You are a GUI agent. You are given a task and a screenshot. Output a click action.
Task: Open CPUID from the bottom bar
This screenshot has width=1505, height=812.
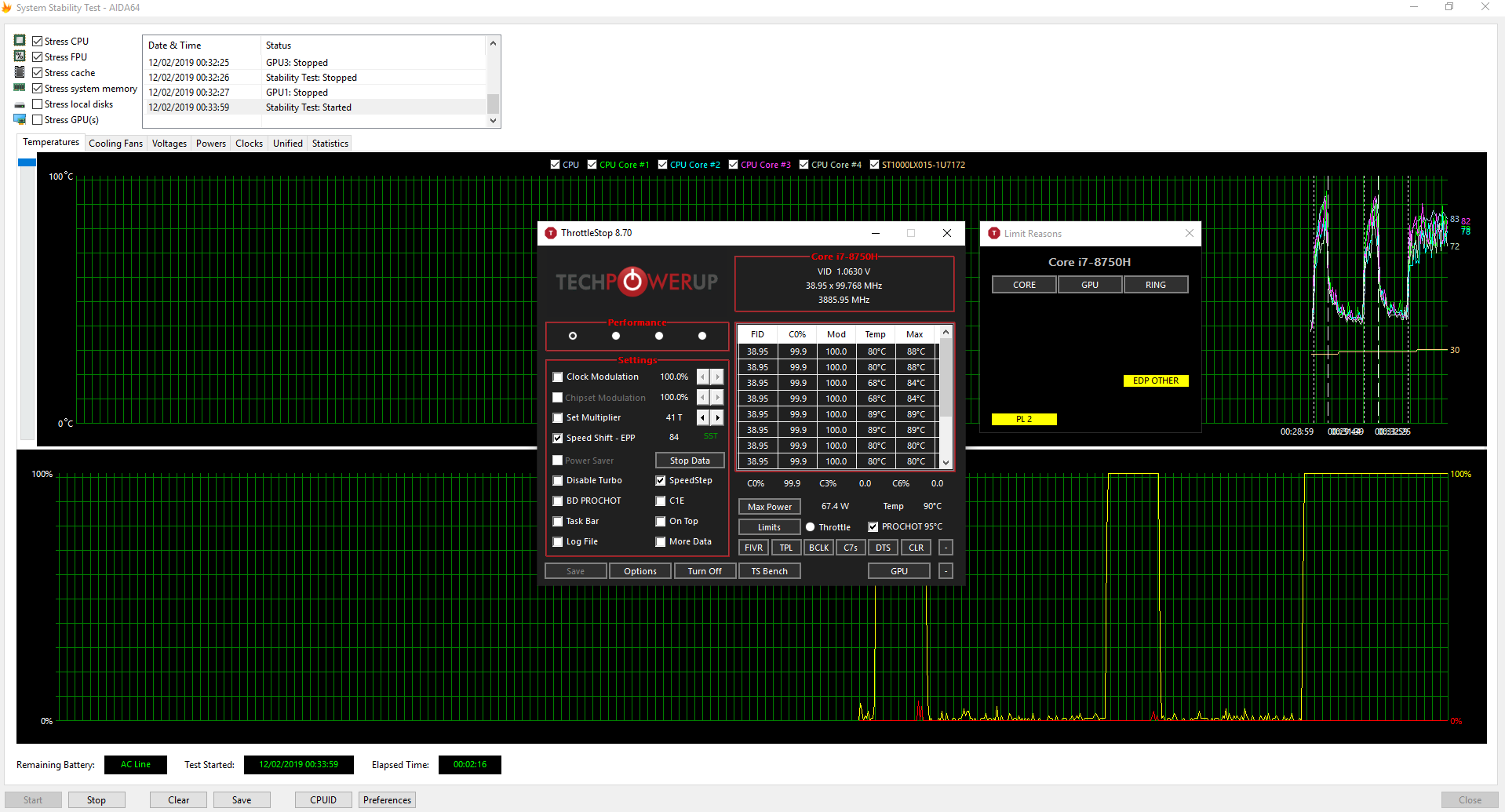coord(323,800)
